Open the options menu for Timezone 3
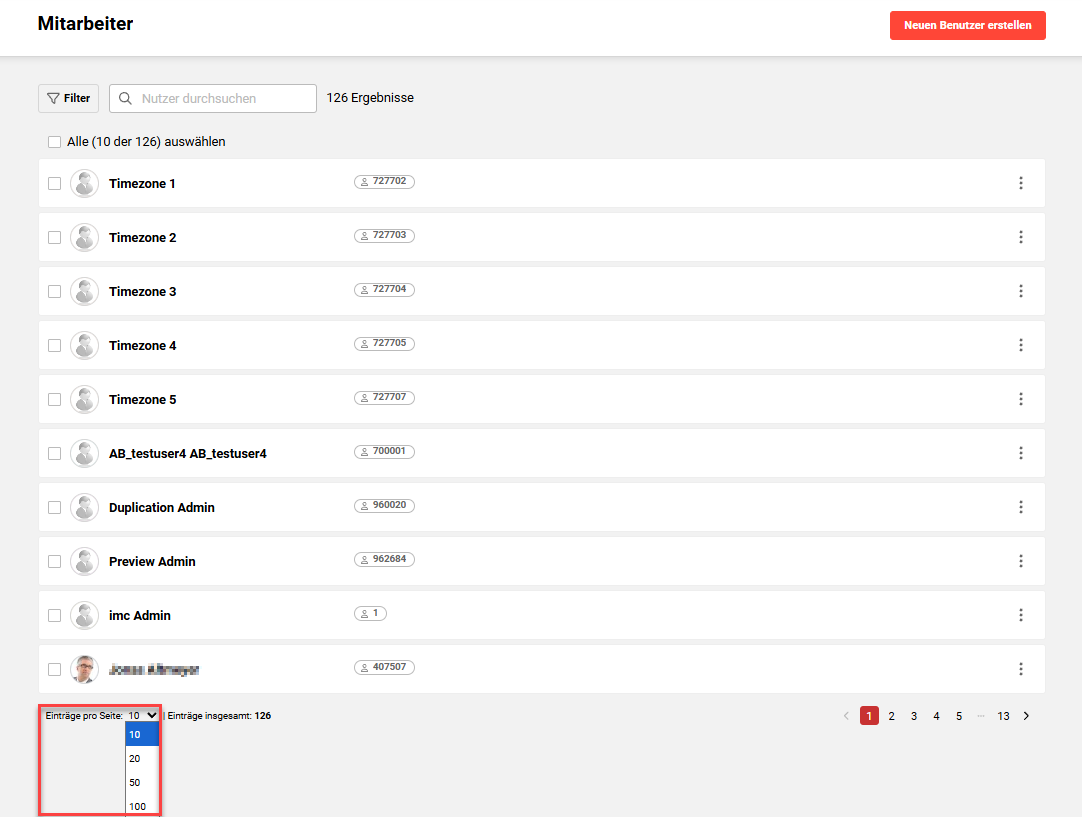Viewport: 1082px width, 817px height. click(x=1021, y=291)
